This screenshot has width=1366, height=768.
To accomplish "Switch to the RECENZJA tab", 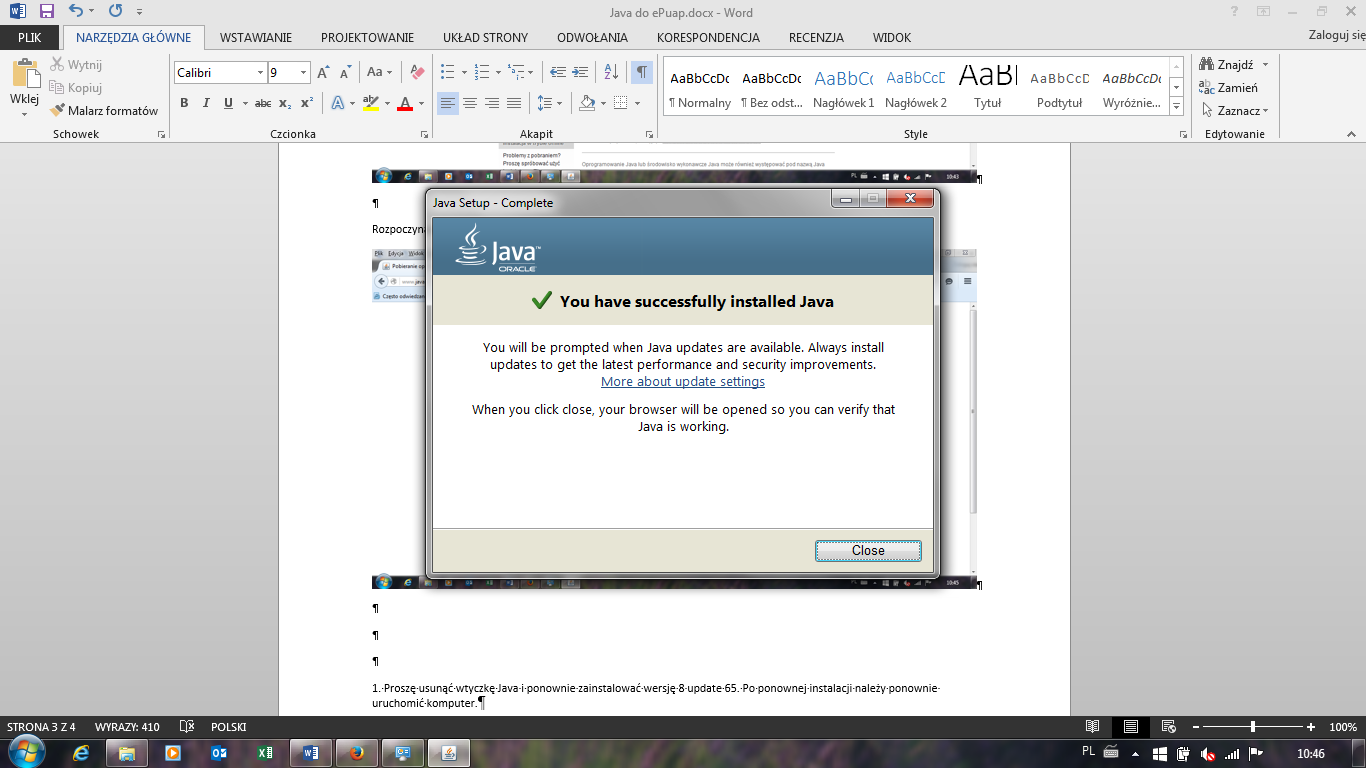I will [x=816, y=38].
